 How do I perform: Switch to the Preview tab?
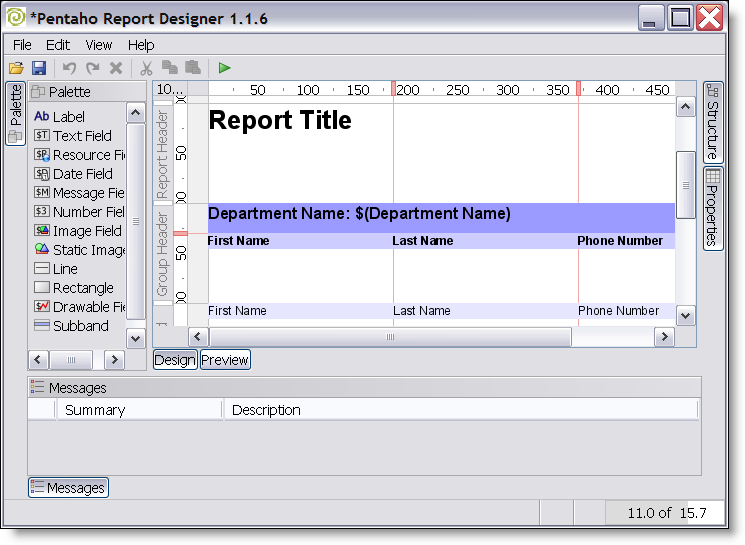pos(225,360)
